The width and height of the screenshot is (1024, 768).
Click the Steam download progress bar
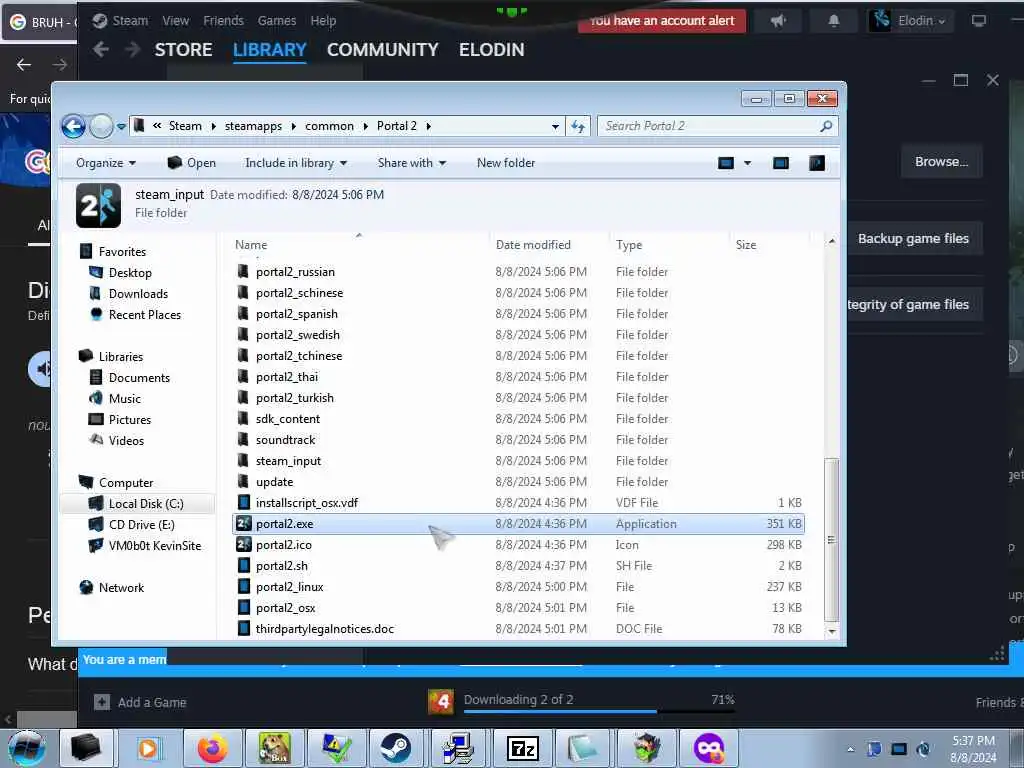coord(599,711)
